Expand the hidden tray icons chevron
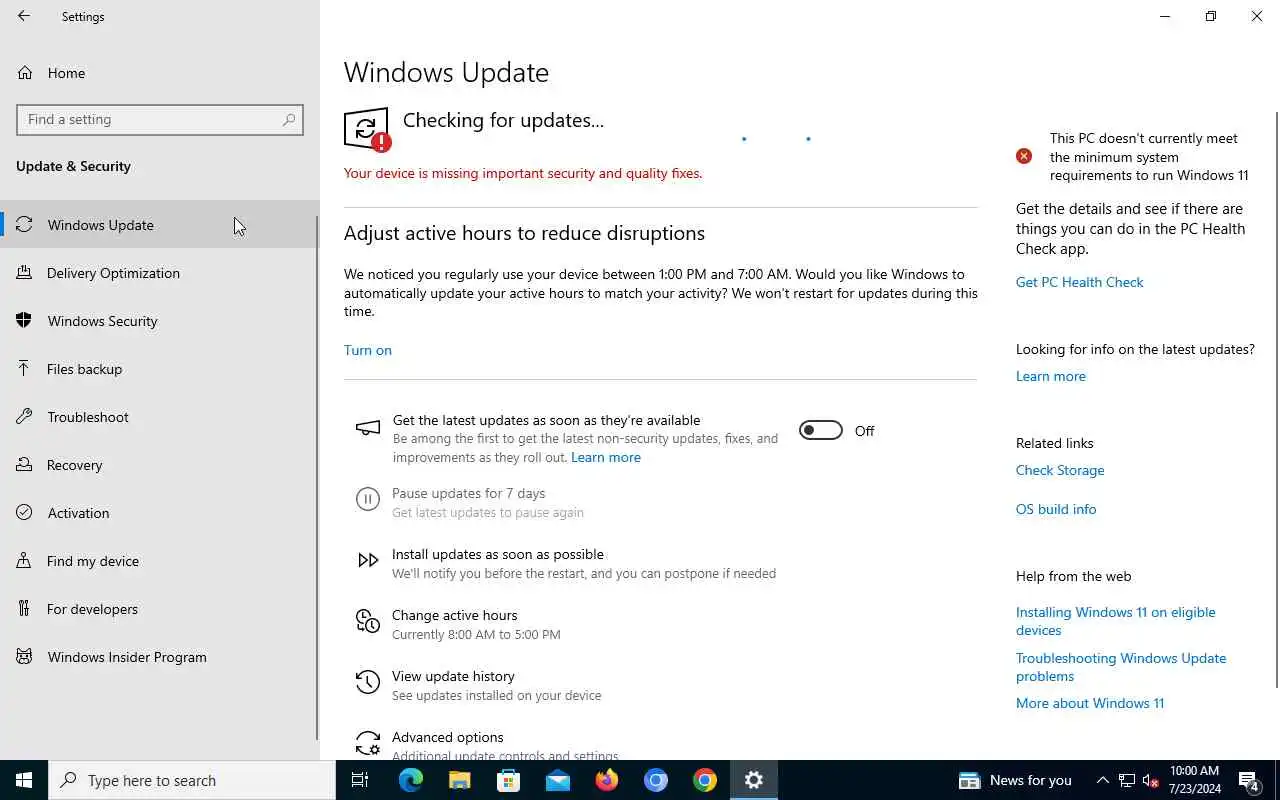 [x=1103, y=780]
